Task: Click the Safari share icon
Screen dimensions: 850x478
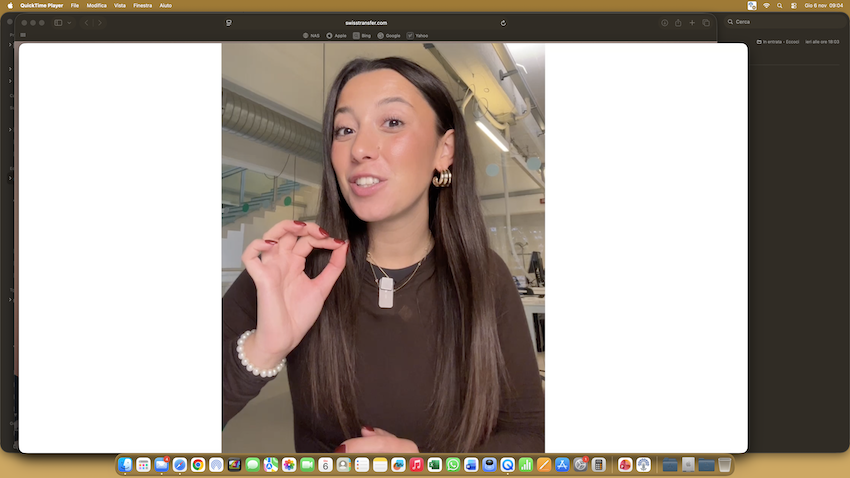Action: click(x=678, y=22)
